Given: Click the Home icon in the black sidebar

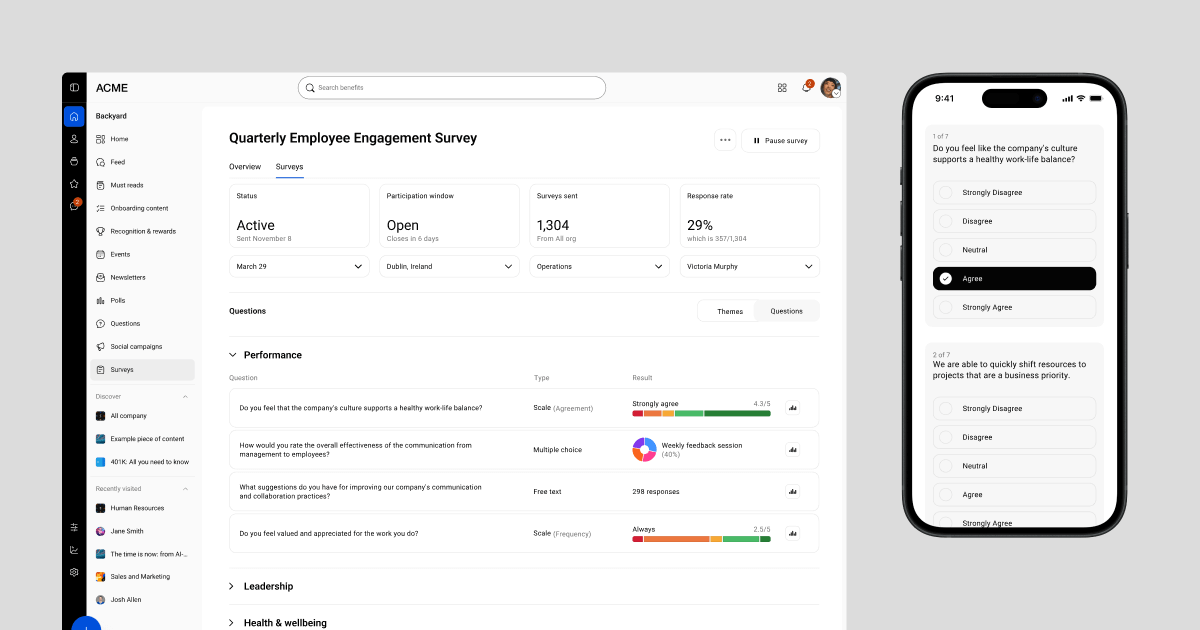Looking at the screenshot, I should pos(74,116).
